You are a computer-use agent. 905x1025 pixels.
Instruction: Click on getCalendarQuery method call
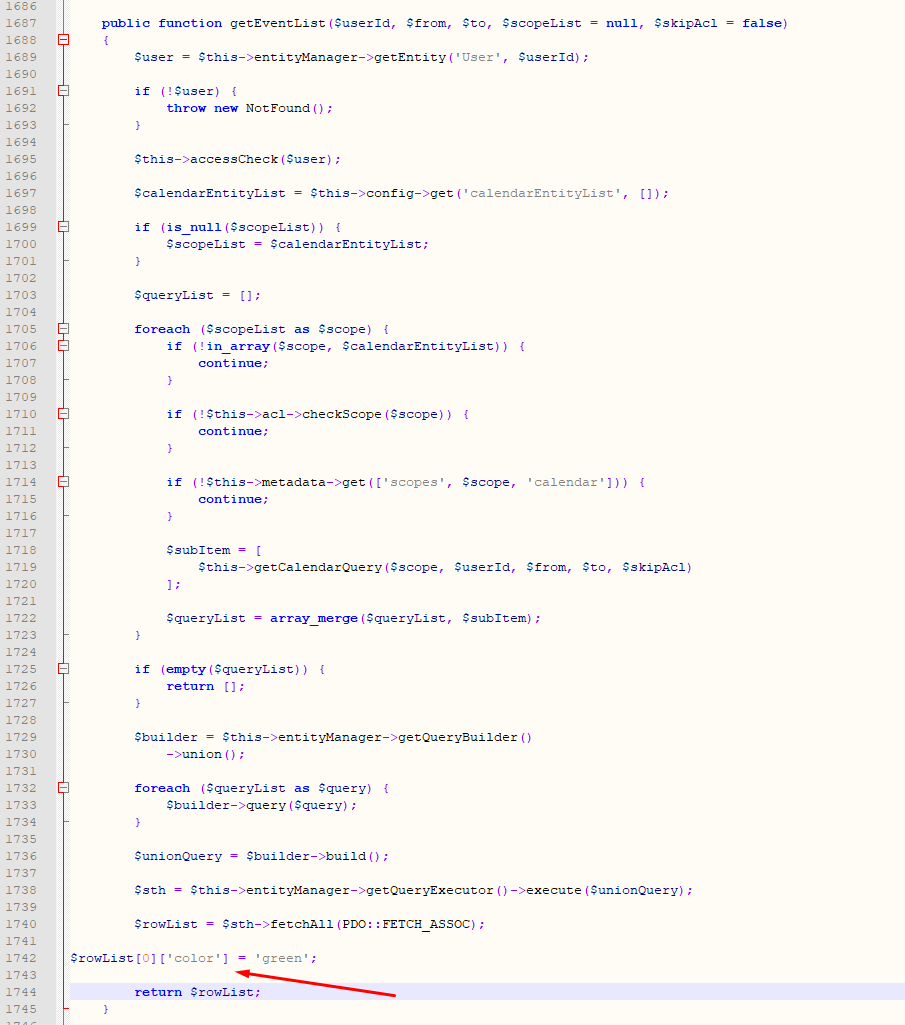[x=322, y=567]
